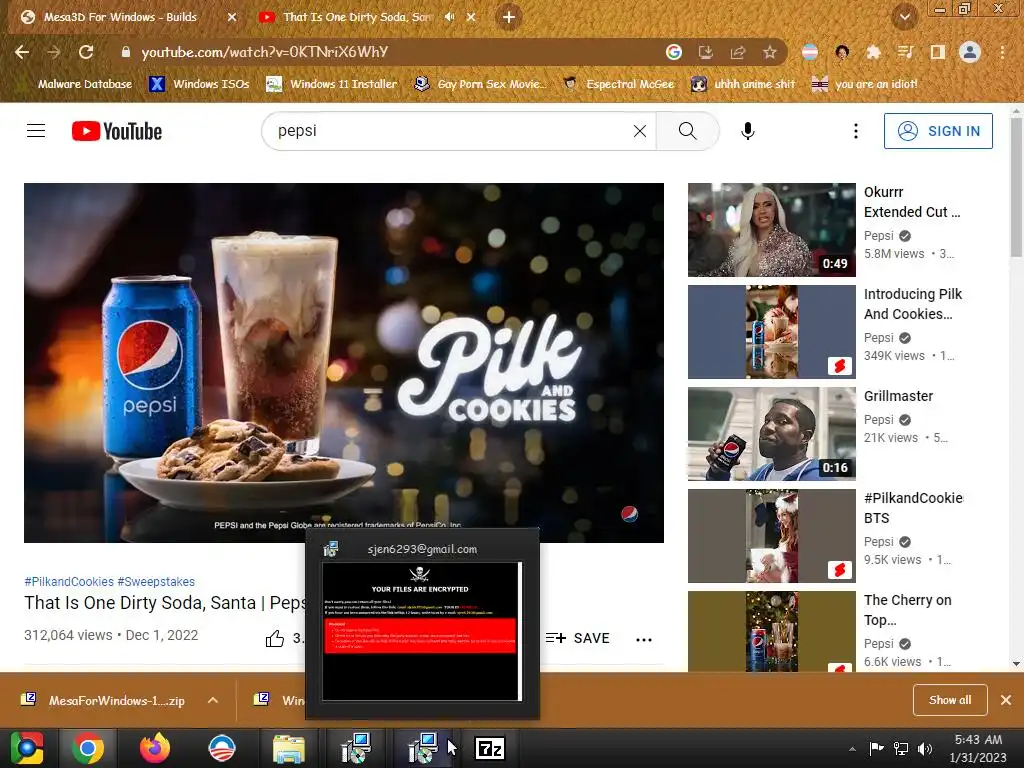Open the network icon in system tray
This screenshot has width=1024, height=768.
pos(901,749)
